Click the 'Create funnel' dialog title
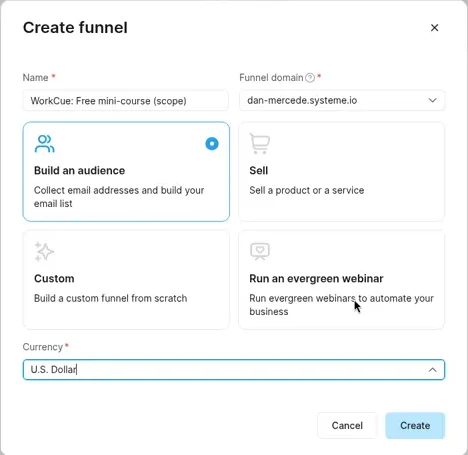This screenshot has height=455, width=468. (x=75, y=27)
